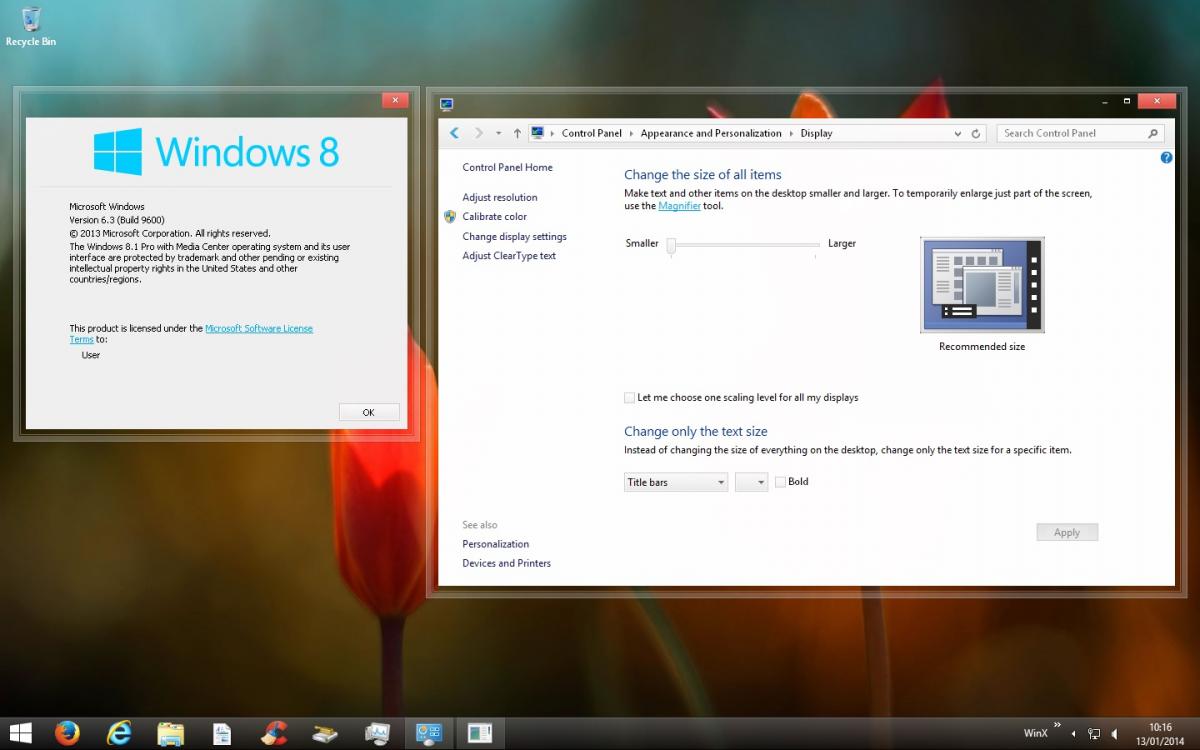Open Adjust resolution link
The height and width of the screenshot is (750, 1200).
tap(500, 197)
